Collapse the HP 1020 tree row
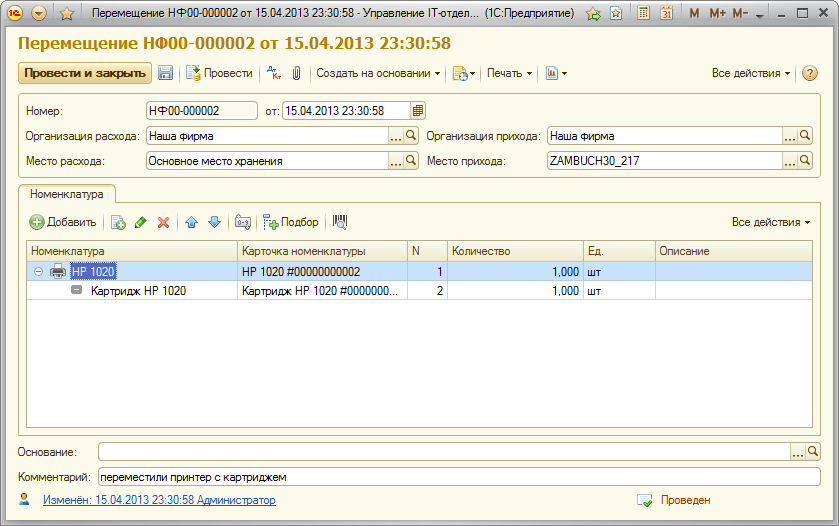 [x=39, y=272]
